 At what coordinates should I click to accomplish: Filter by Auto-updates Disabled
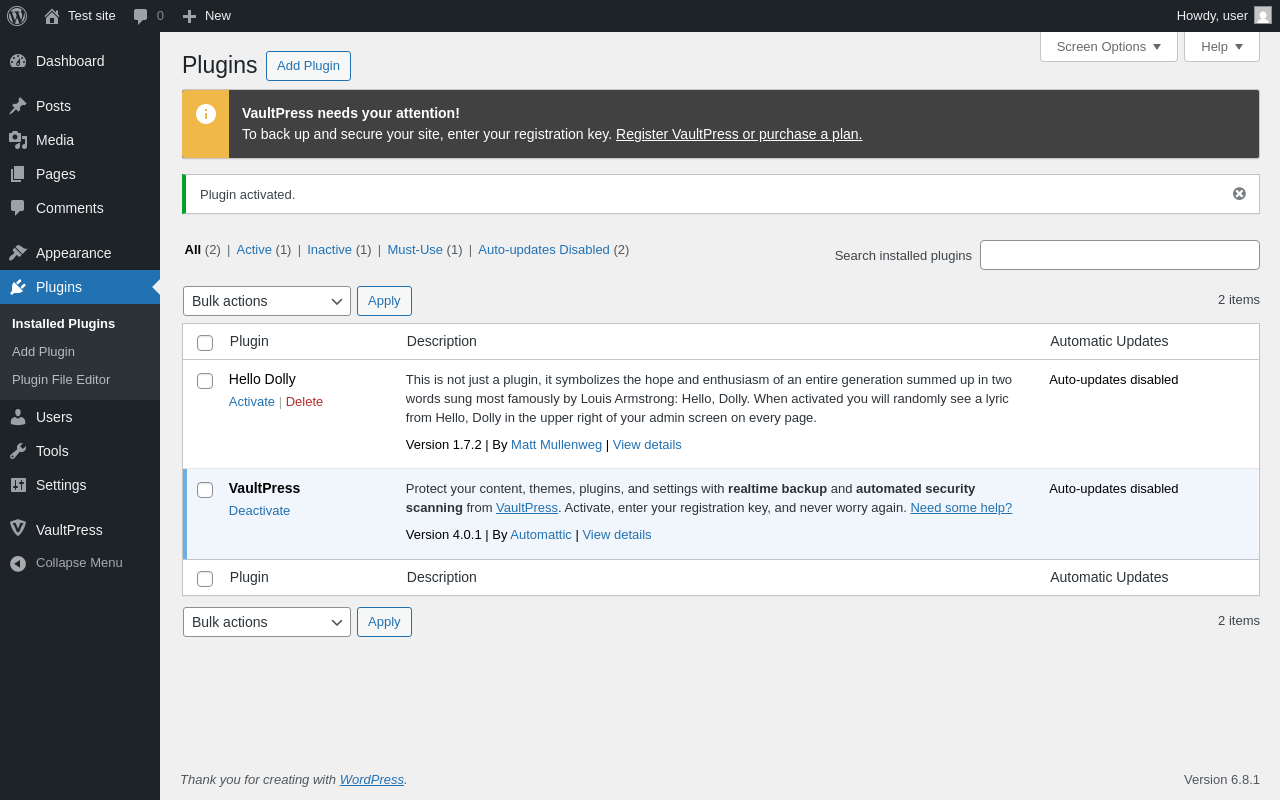(x=544, y=250)
